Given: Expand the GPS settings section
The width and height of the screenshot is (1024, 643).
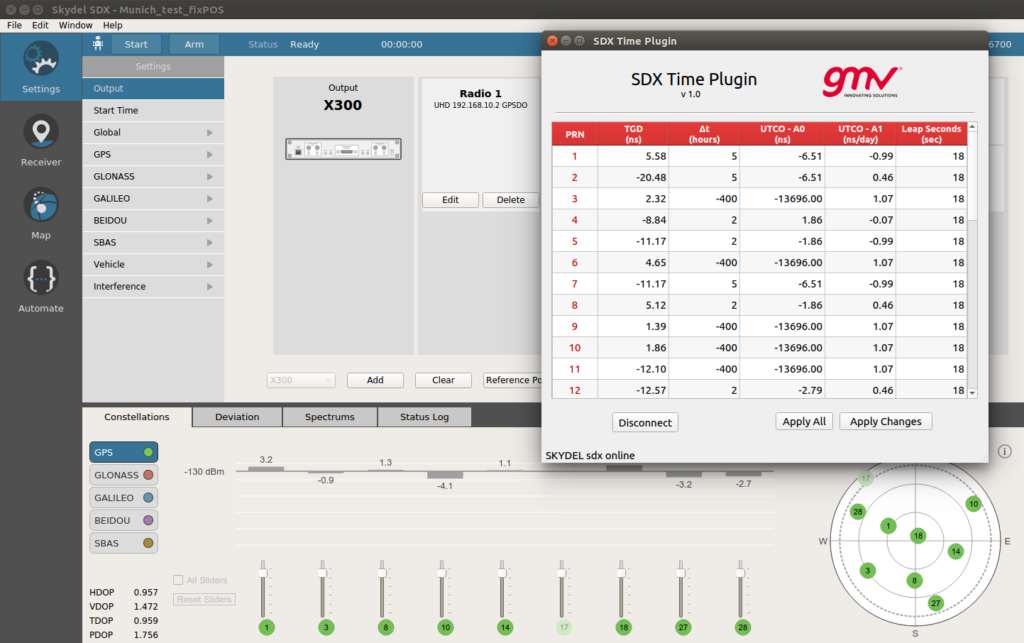Looking at the screenshot, I should pyautogui.click(x=152, y=153).
